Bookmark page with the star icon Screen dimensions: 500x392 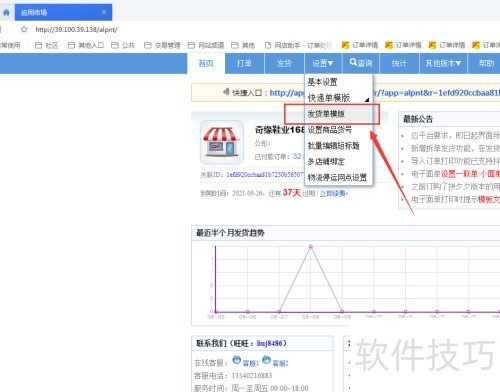coord(24,30)
